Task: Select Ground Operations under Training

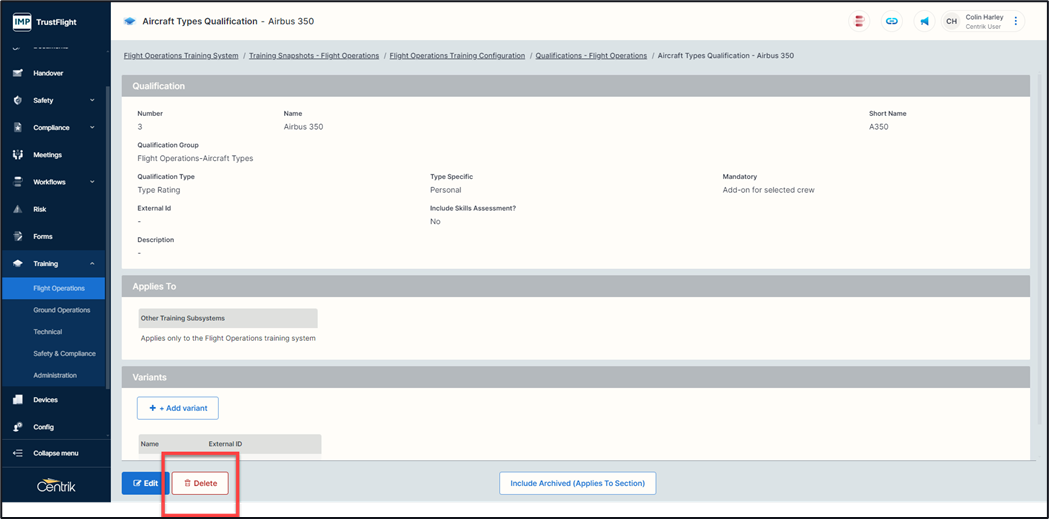Action: pos(62,310)
